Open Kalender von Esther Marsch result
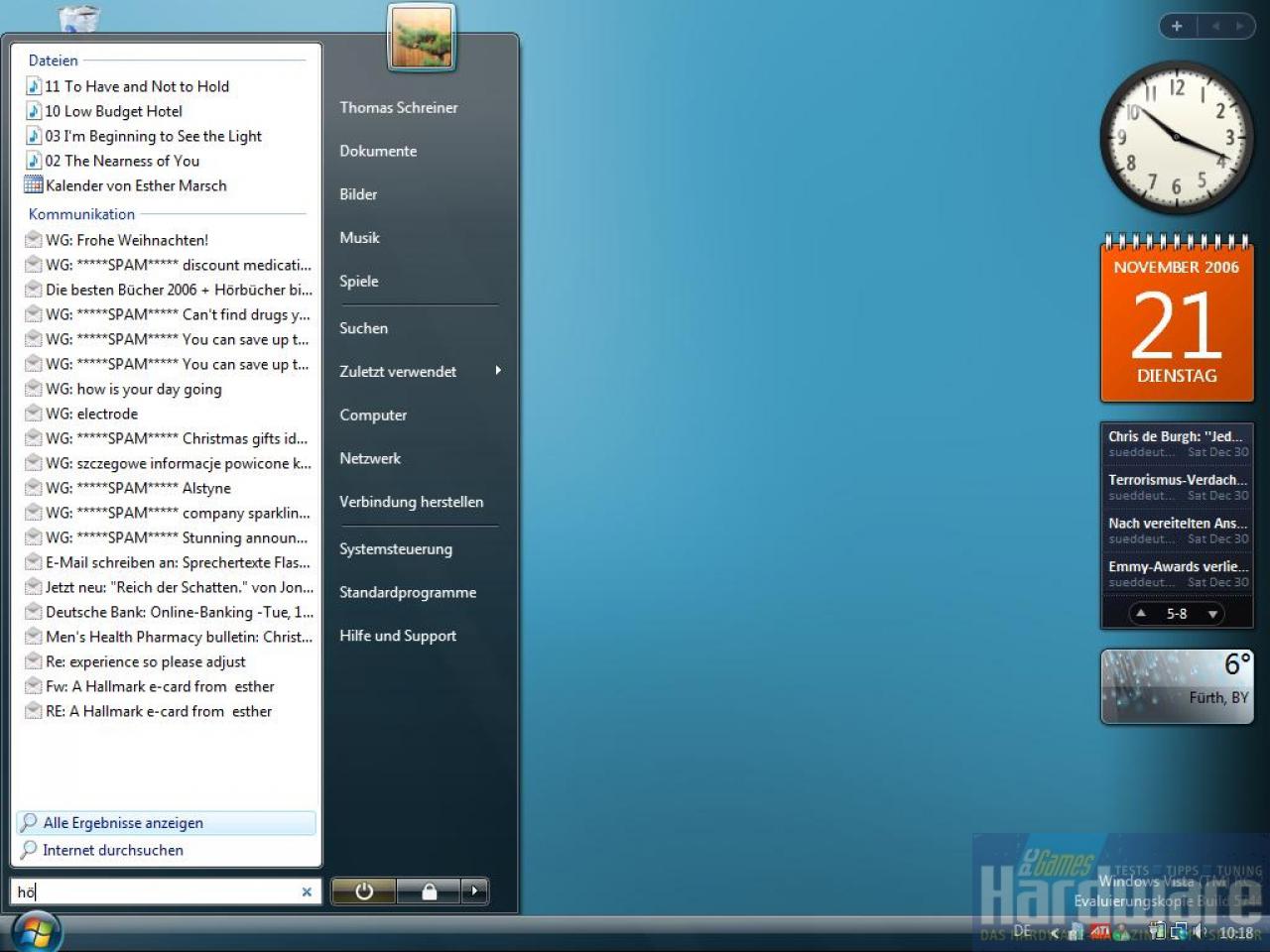The height and width of the screenshot is (952, 1270). [x=136, y=185]
